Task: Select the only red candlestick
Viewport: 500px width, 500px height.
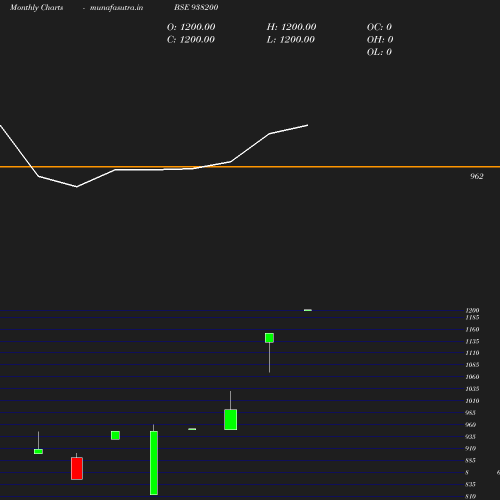Action: [x=77, y=468]
